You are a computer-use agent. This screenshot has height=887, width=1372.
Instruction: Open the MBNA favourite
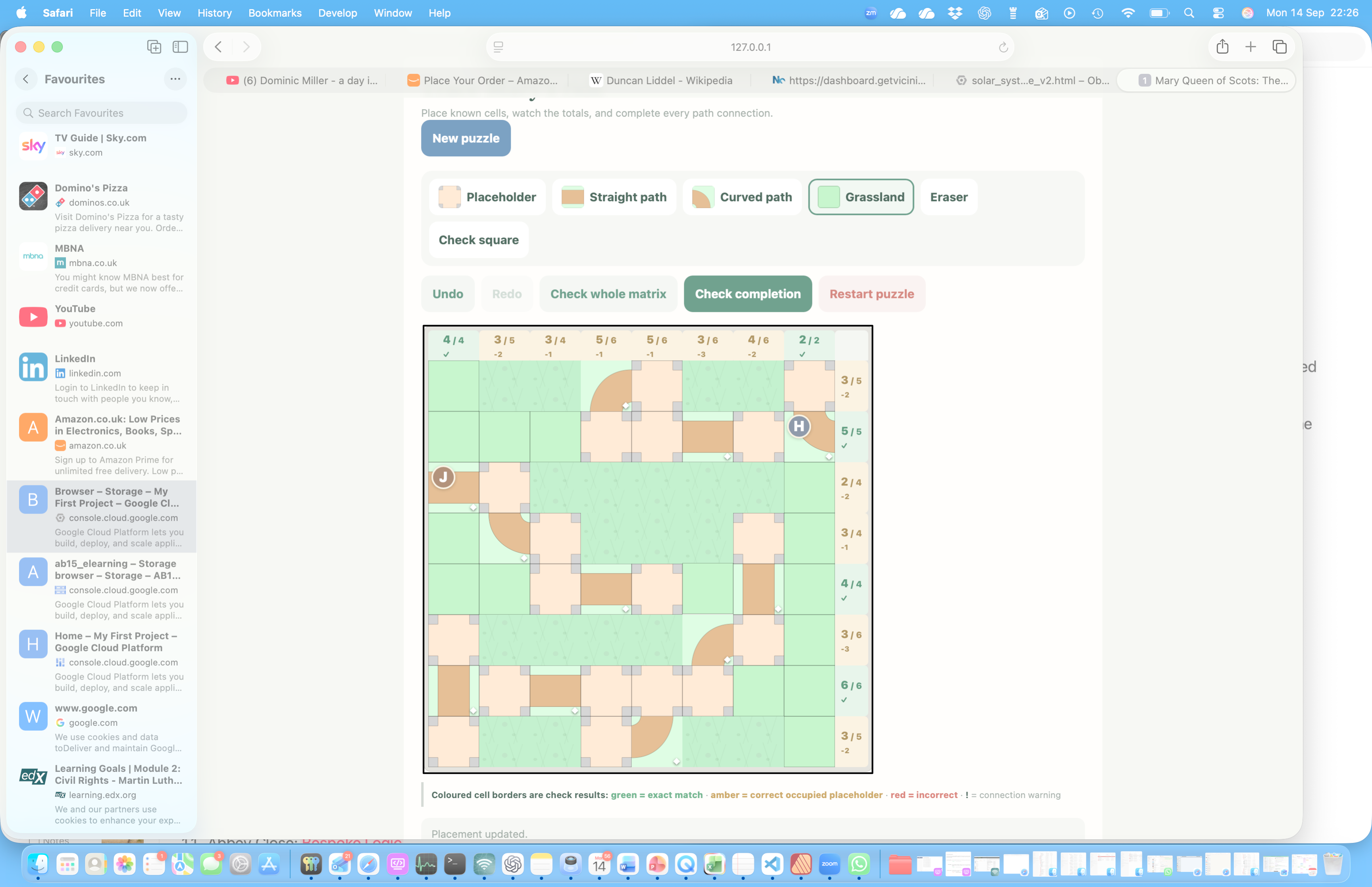(101, 268)
